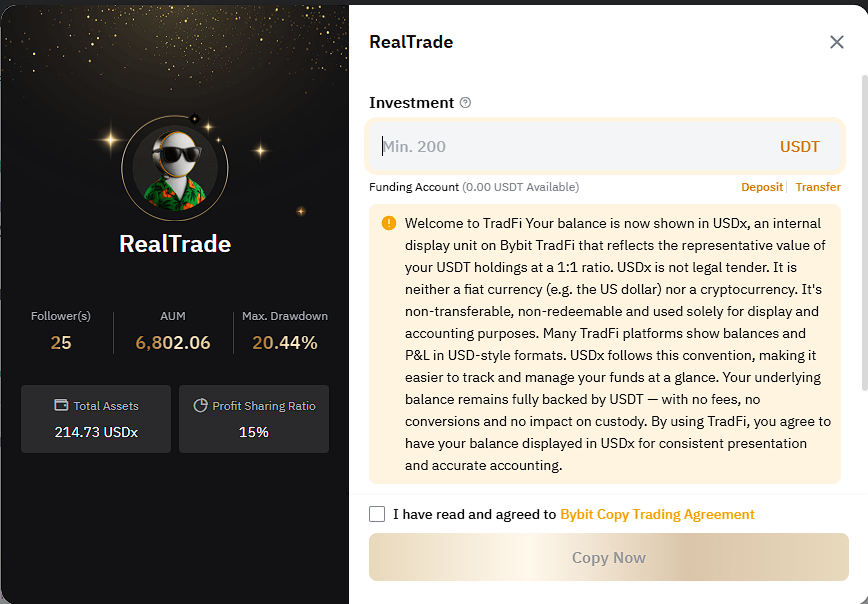Click the Deposit link
Screen dimensions: 868x604
(762, 187)
